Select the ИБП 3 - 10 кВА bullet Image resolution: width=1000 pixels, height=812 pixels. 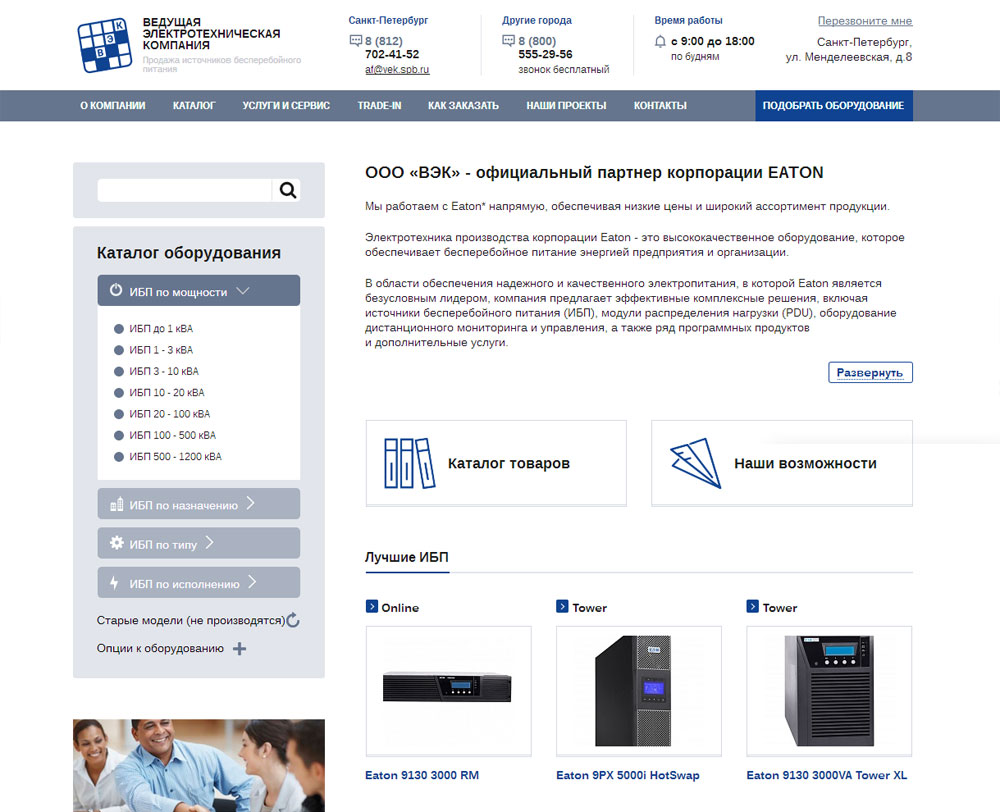coord(119,371)
